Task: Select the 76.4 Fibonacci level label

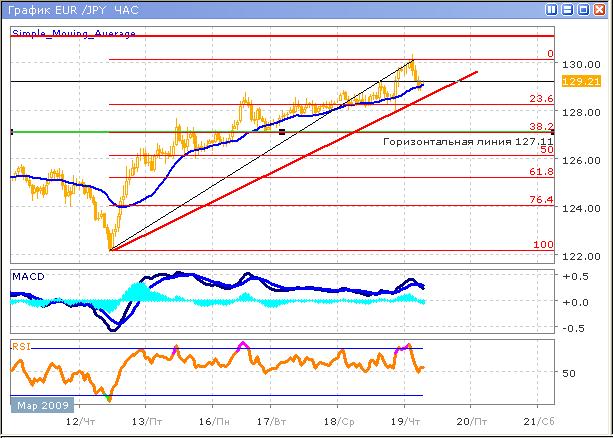Action: tap(540, 200)
